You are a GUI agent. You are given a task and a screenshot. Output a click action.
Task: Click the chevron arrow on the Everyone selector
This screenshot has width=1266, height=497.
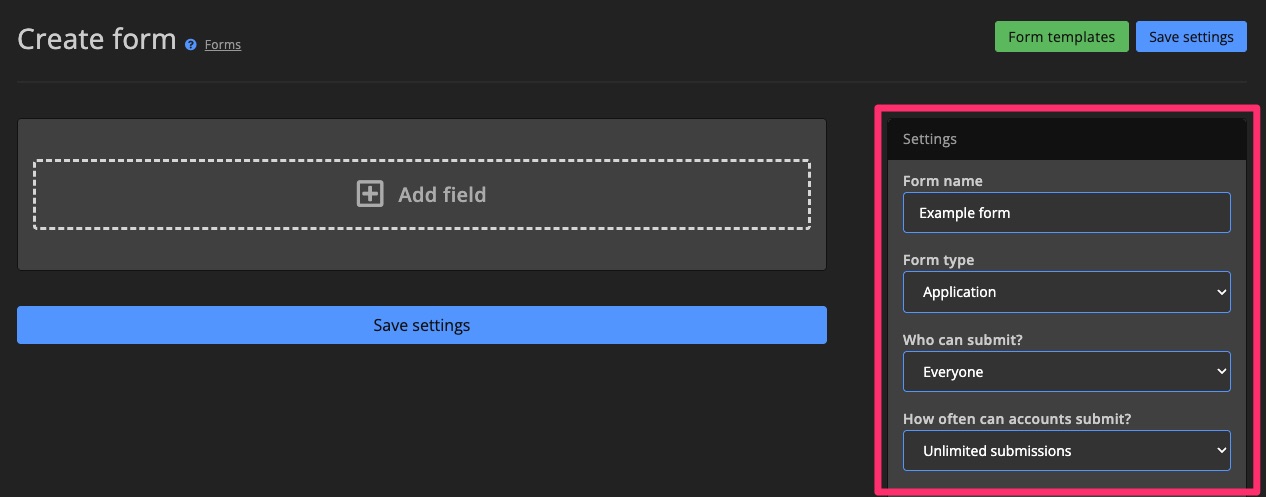tap(1220, 372)
